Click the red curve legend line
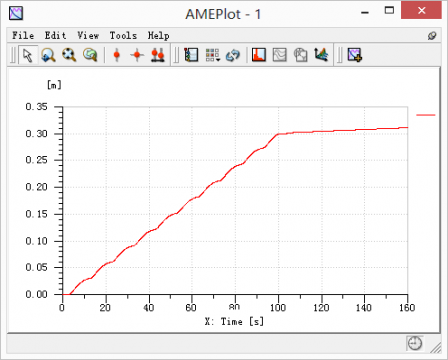 click(426, 115)
